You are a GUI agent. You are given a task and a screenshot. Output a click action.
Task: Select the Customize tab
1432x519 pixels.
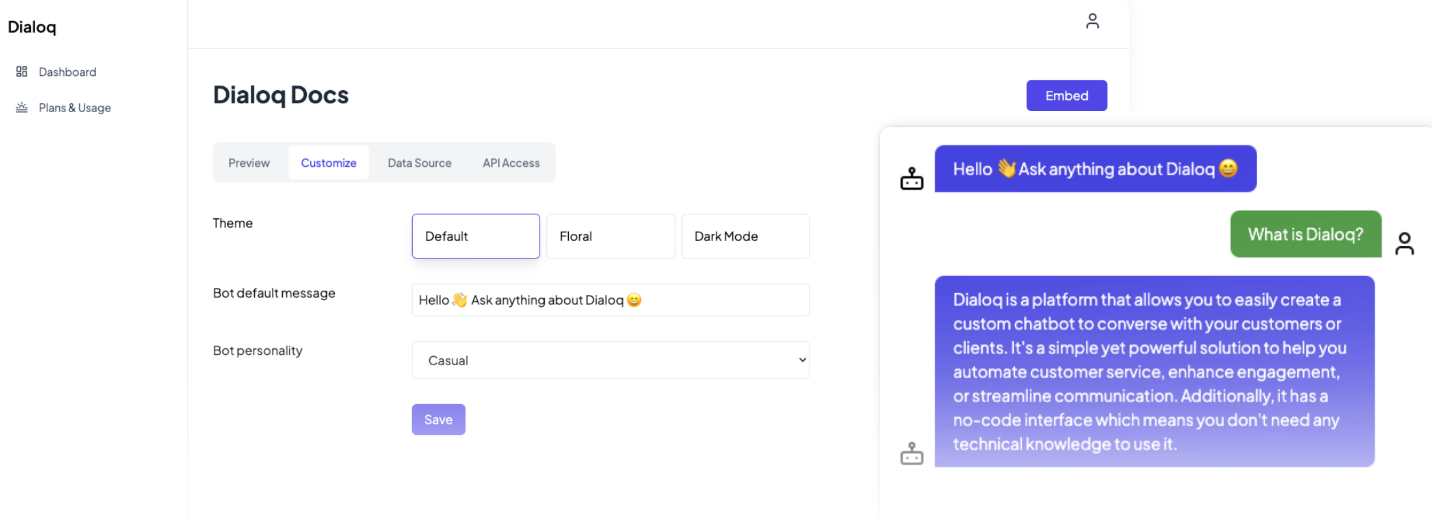click(x=329, y=163)
